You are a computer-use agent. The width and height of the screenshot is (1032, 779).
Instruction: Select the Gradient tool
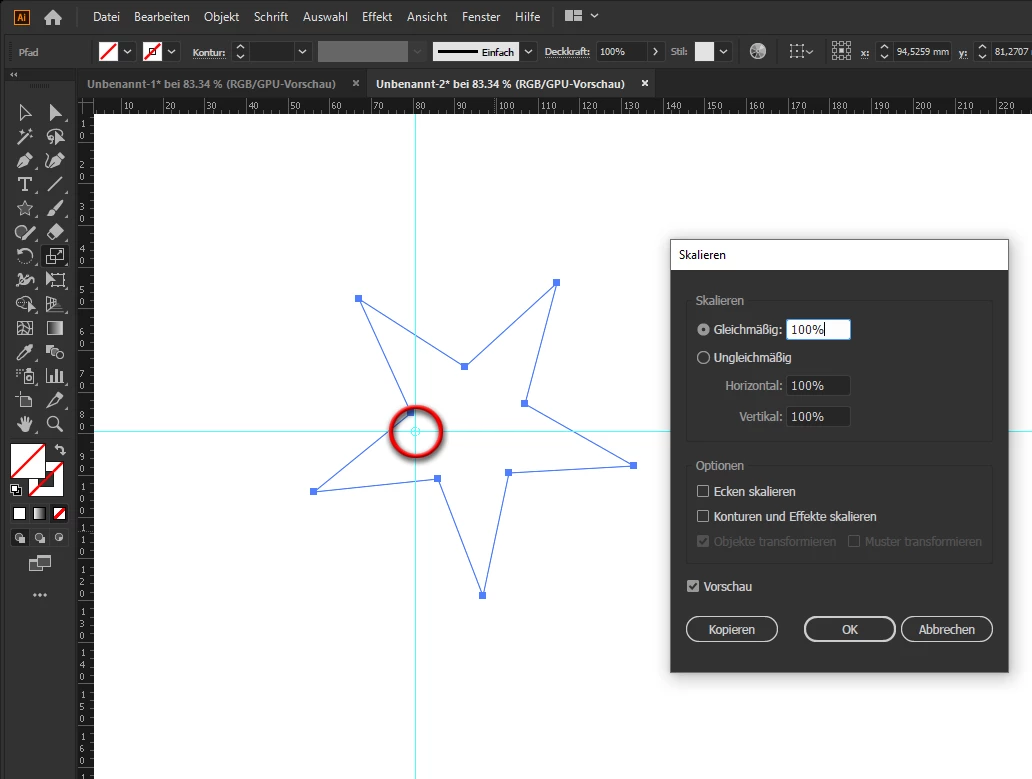(x=55, y=328)
